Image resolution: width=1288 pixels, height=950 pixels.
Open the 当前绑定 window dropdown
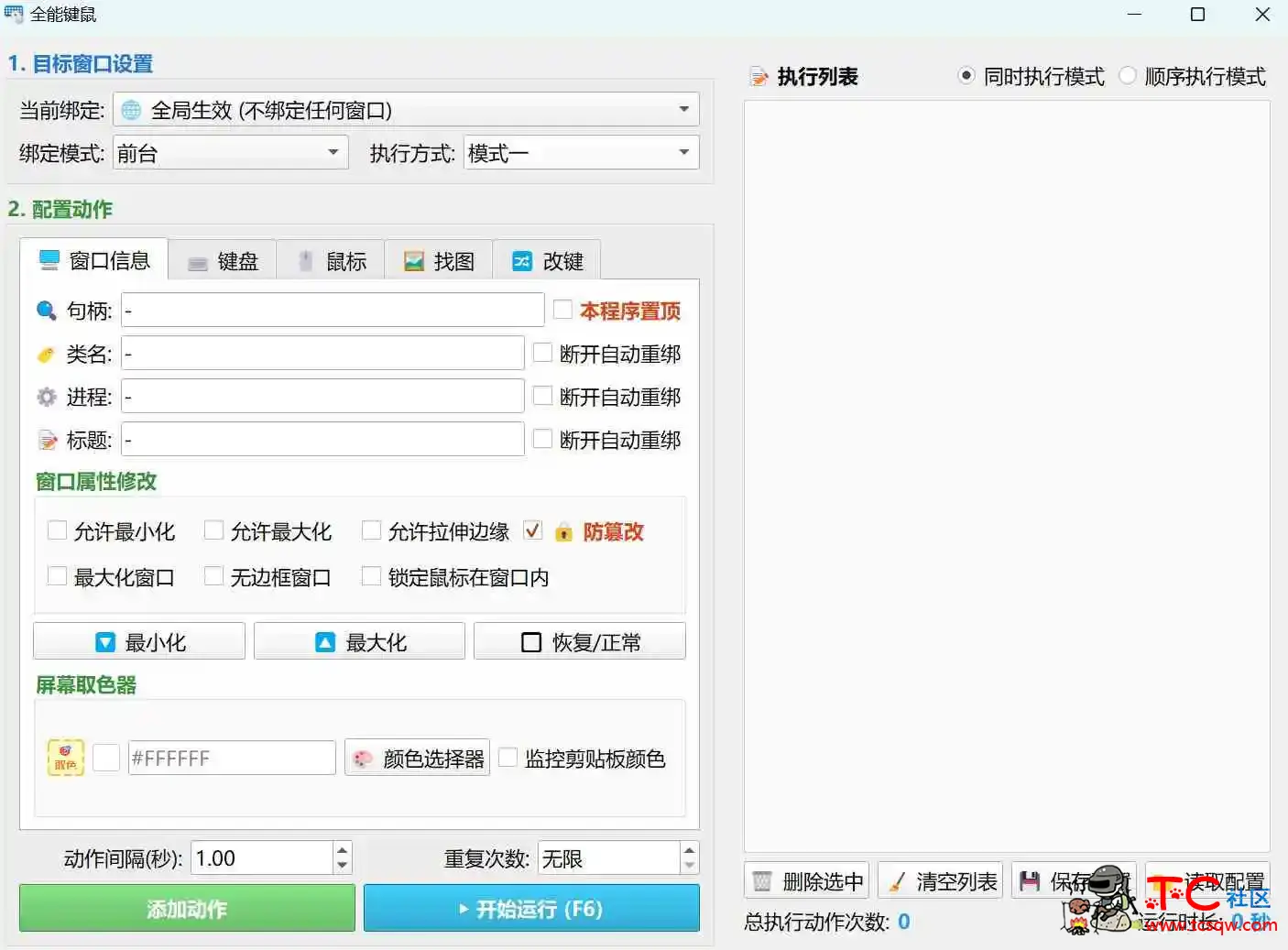coord(407,110)
